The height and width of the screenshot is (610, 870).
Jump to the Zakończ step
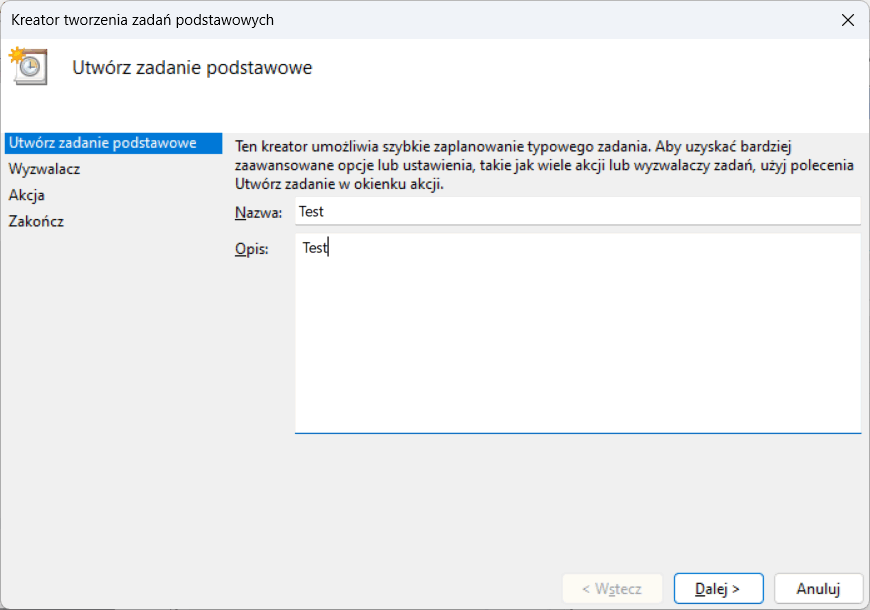36,221
